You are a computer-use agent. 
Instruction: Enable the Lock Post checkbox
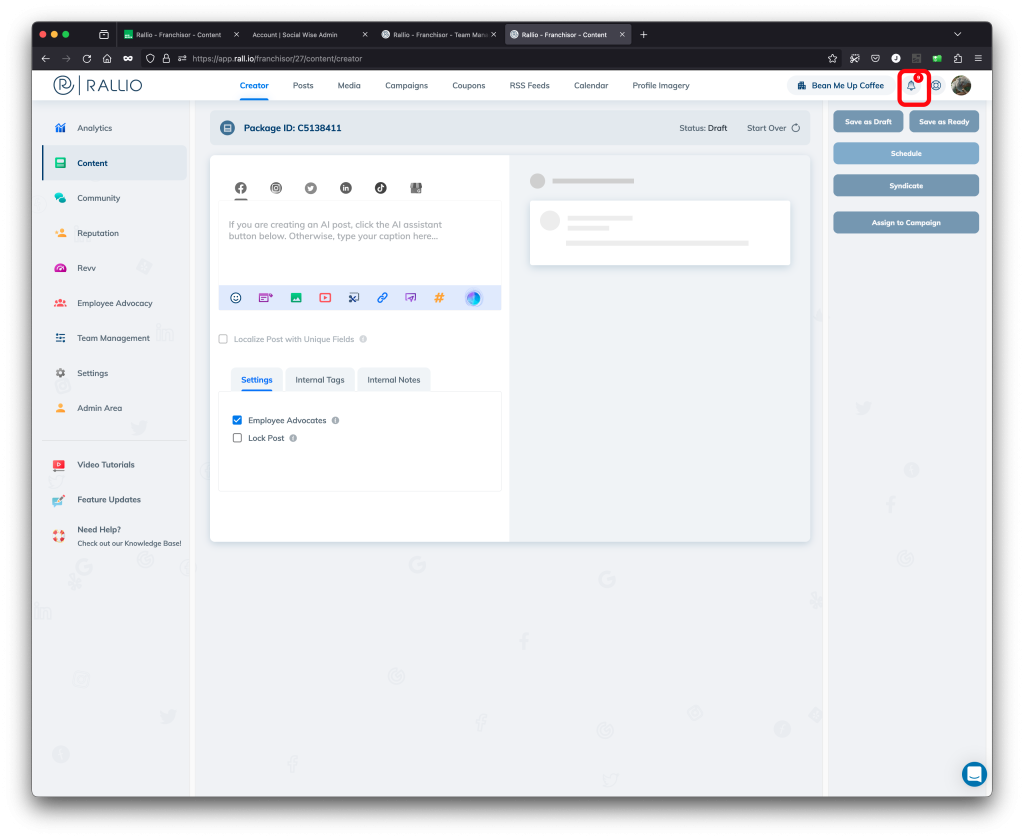click(x=237, y=438)
